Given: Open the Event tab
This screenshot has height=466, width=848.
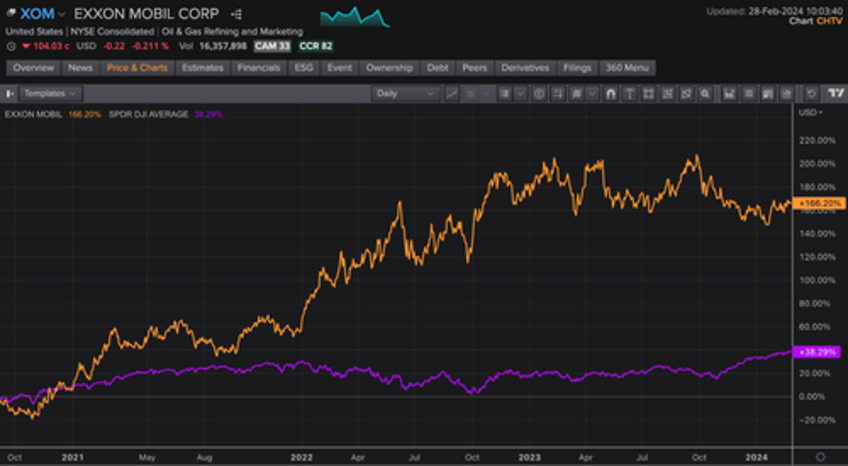Looking at the screenshot, I should tap(340, 68).
